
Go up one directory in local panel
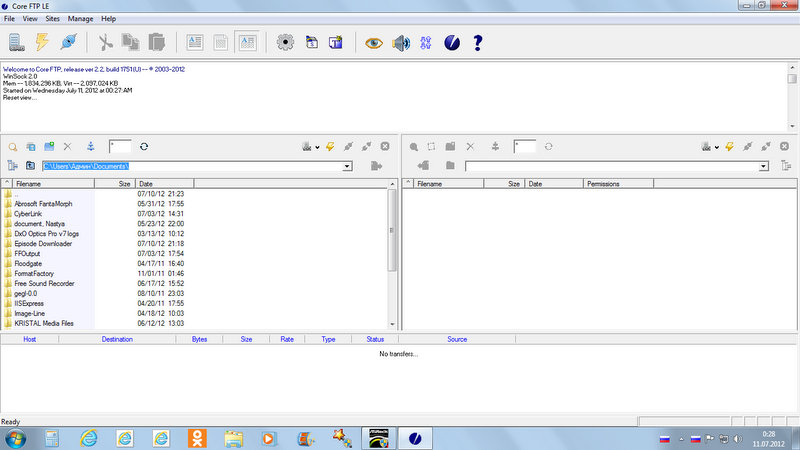pos(31,166)
